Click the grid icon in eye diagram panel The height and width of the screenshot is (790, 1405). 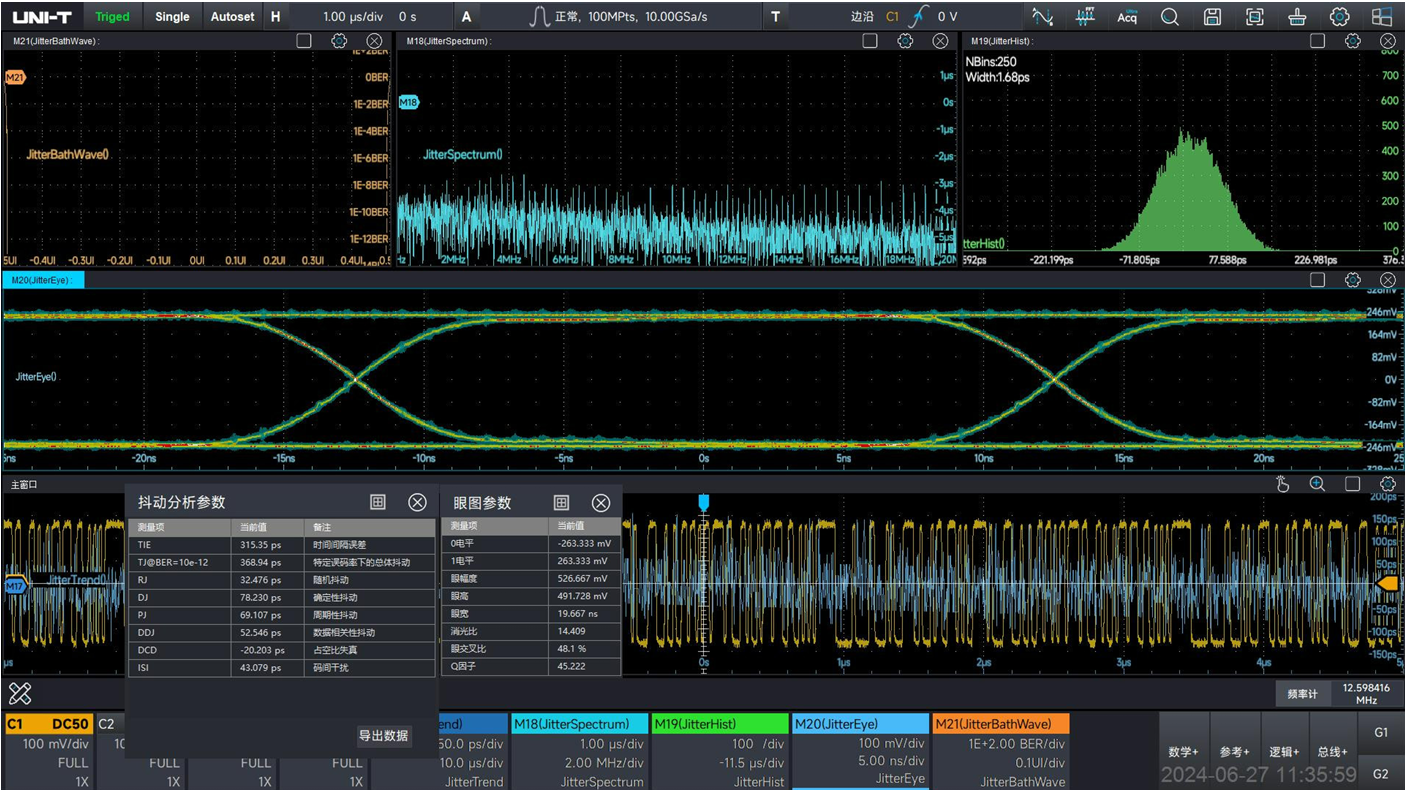point(562,502)
